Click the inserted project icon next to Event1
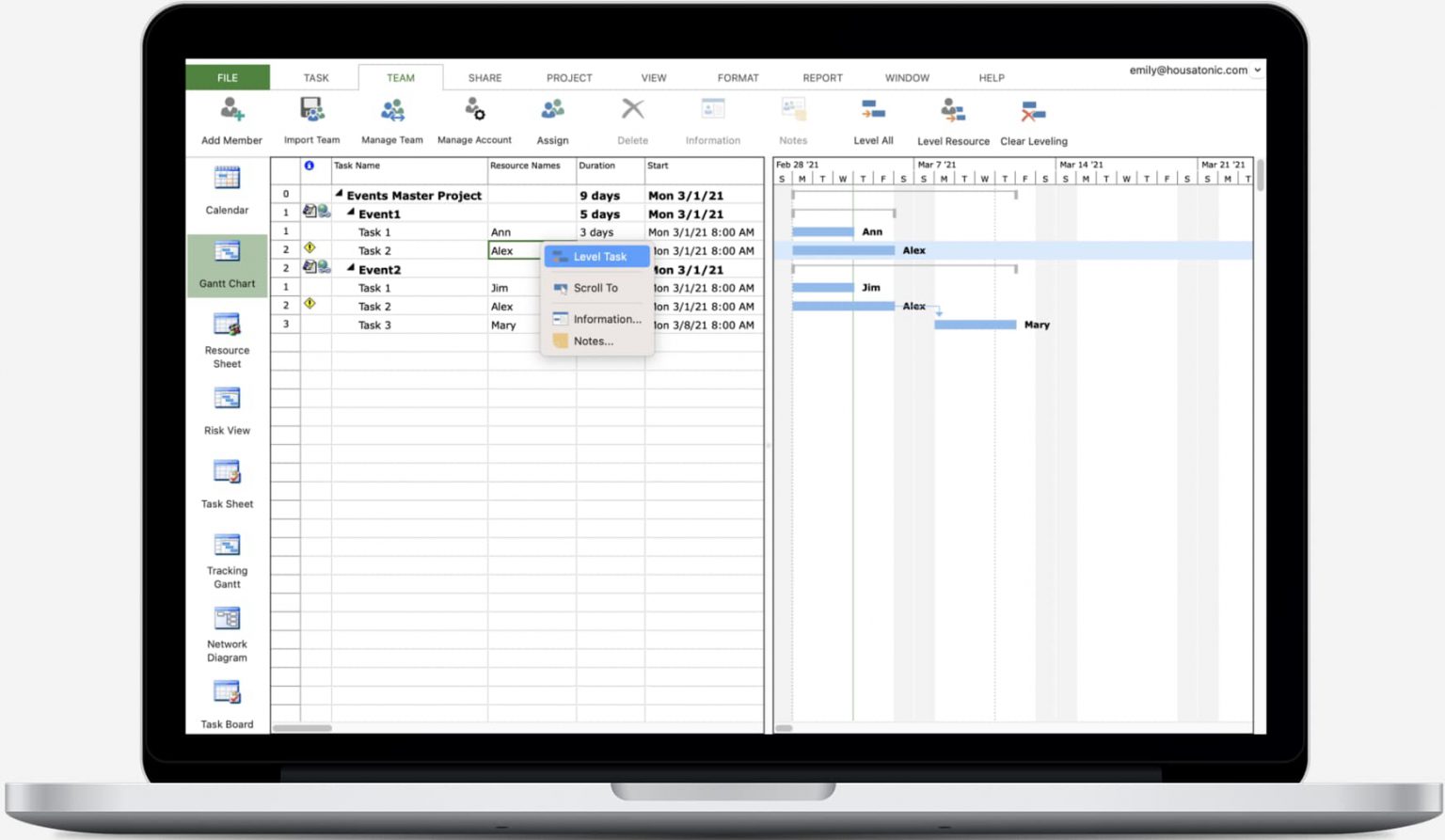This screenshot has height=840, width=1445. pos(310,213)
